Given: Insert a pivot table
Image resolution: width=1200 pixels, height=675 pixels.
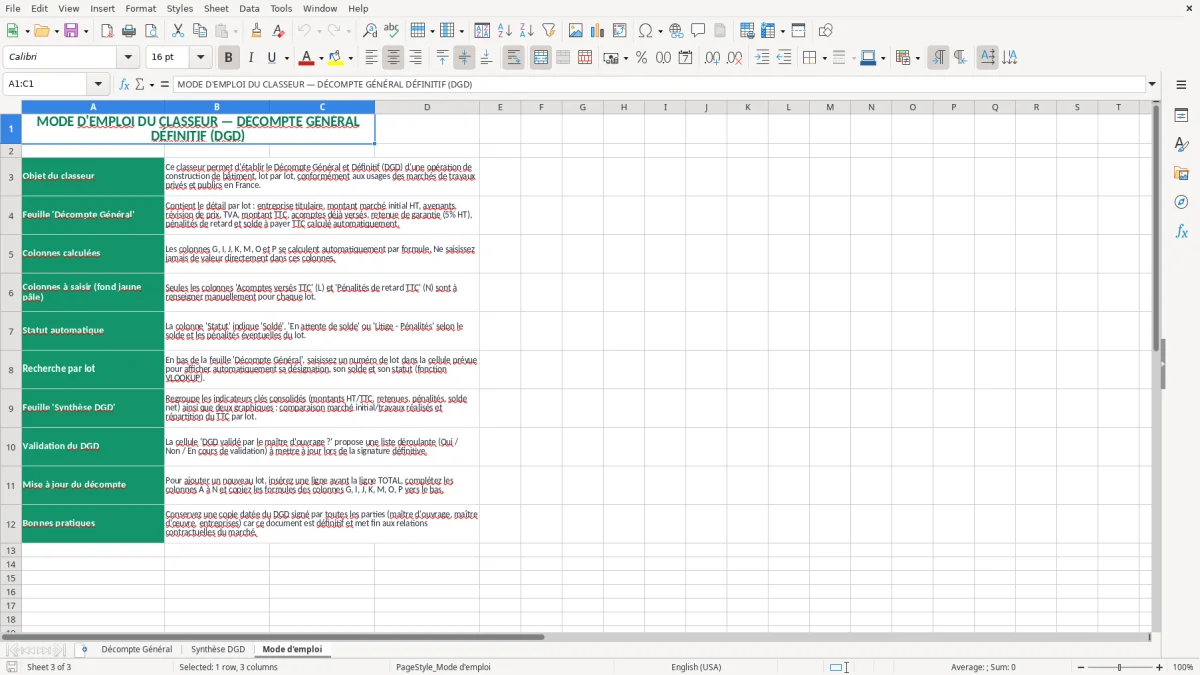Looking at the screenshot, I should [620, 31].
